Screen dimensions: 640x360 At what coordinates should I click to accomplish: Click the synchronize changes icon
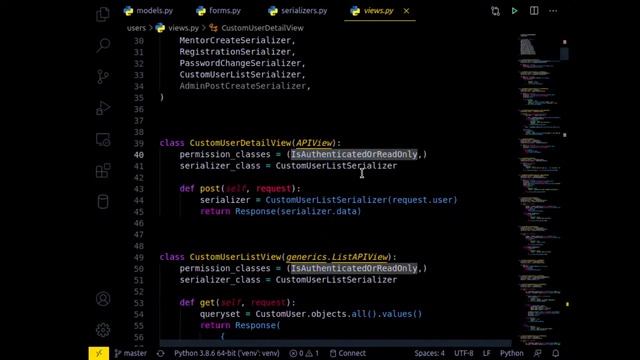[160, 353]
